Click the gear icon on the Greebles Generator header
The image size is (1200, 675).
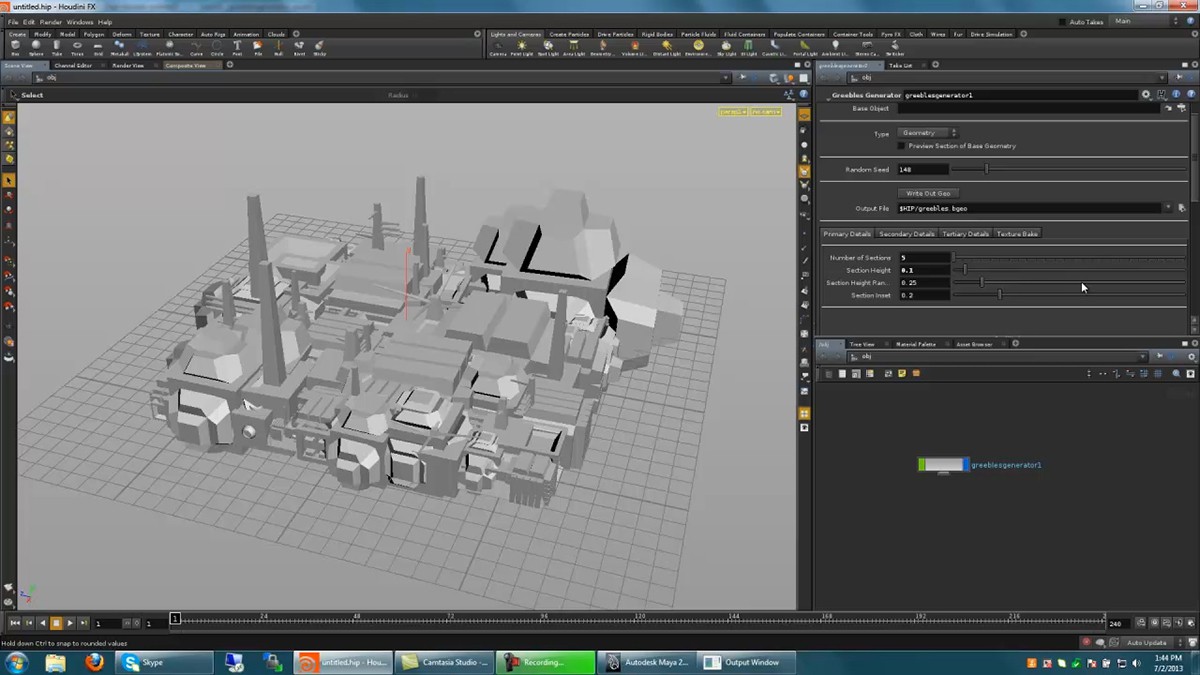(1145, 95)
